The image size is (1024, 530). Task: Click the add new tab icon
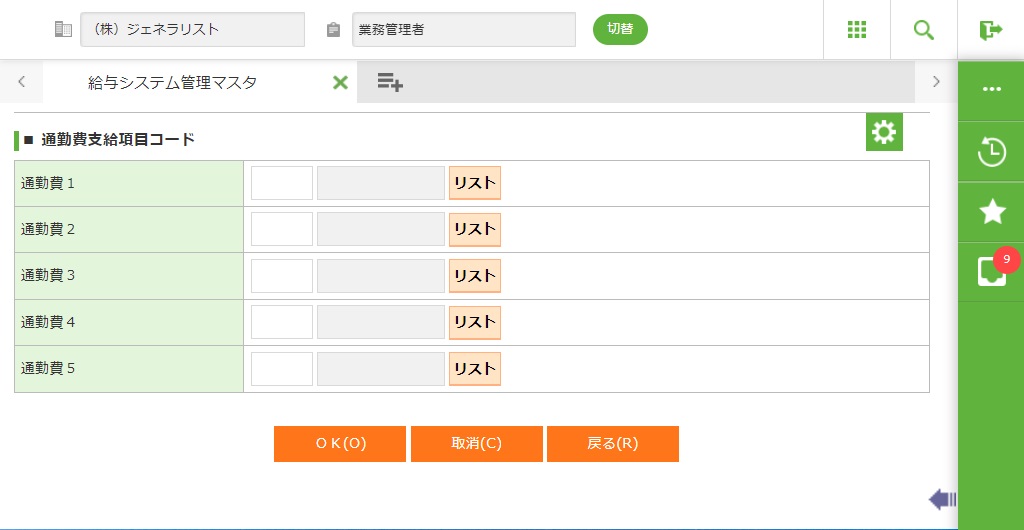[390, 82]
